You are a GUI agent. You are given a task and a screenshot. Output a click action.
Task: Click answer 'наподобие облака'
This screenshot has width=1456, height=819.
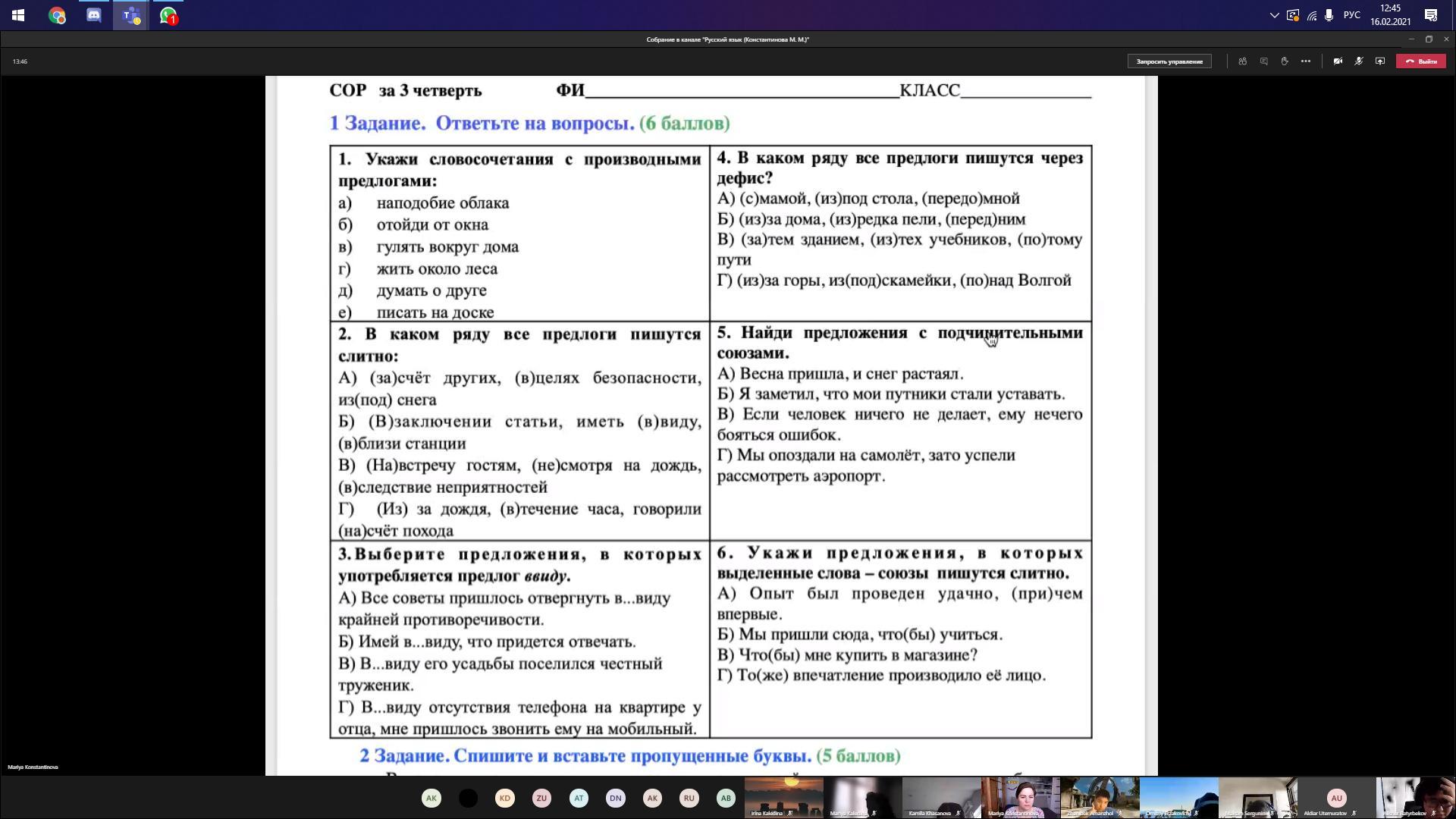click(443, 203)
